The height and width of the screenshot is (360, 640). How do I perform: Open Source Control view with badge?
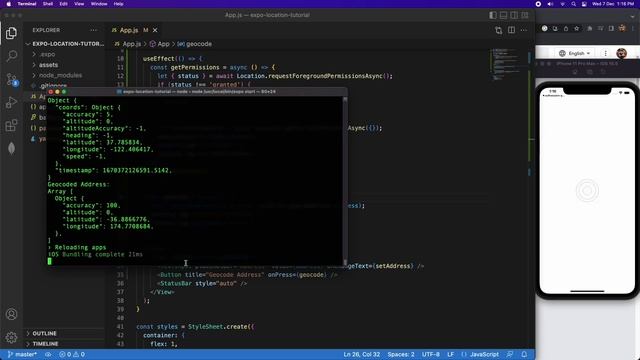(11, 79)
